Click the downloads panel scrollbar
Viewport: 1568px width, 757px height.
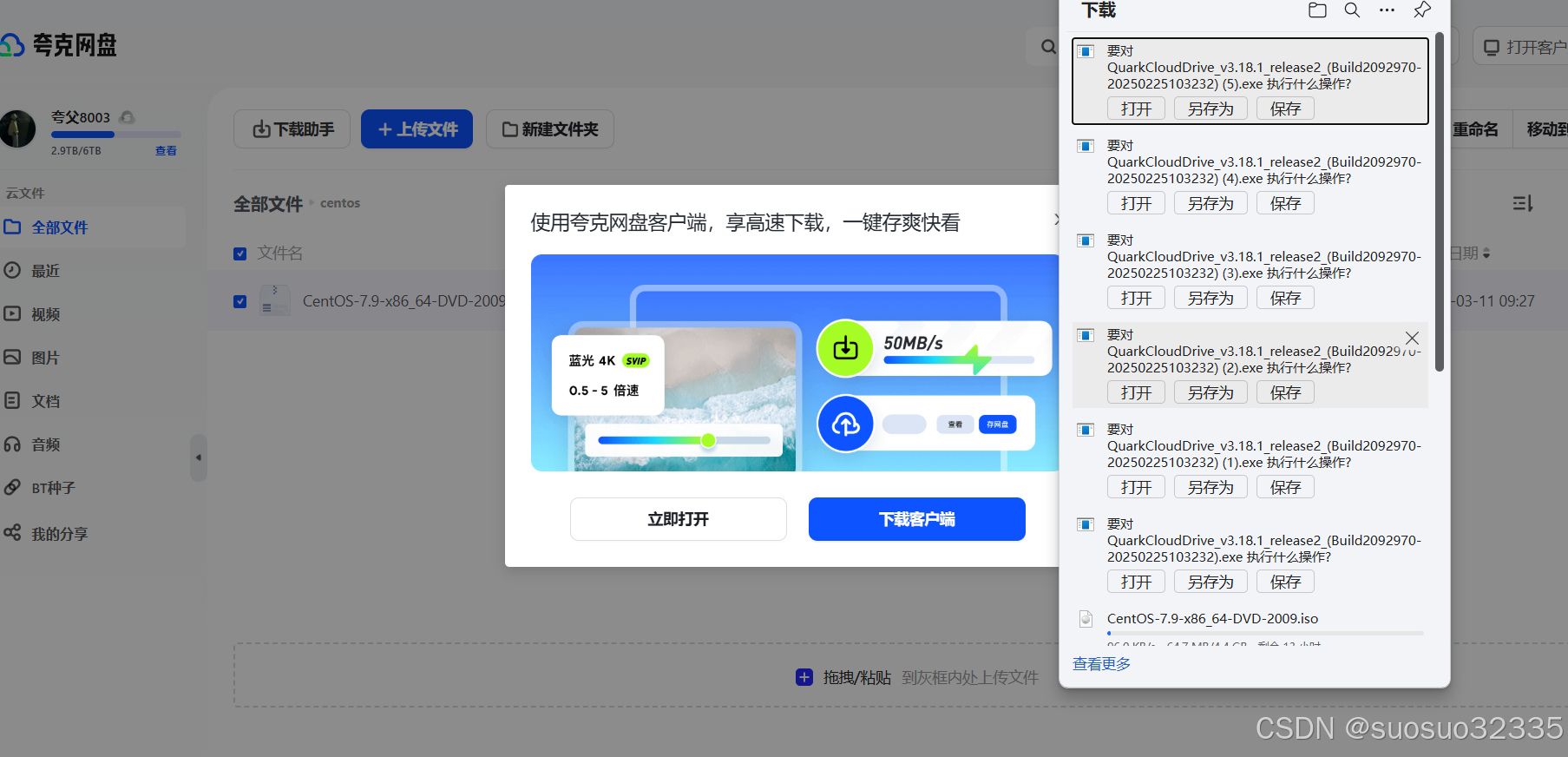(x=1440, y=201)
